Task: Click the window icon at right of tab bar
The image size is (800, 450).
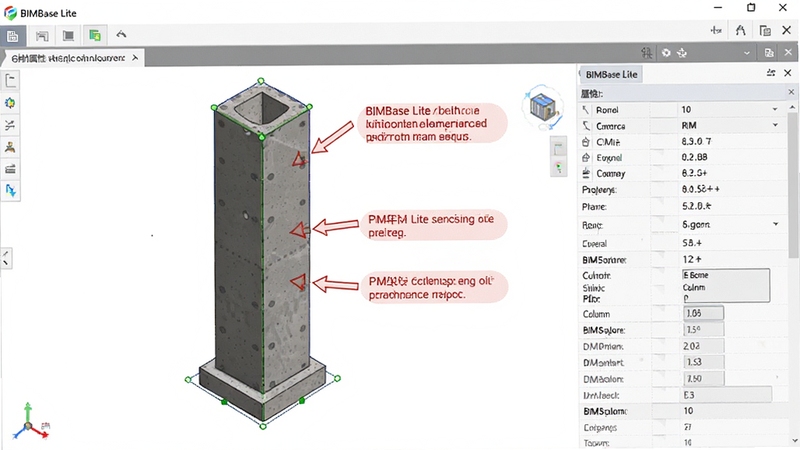Action: (x=769, y=53)
